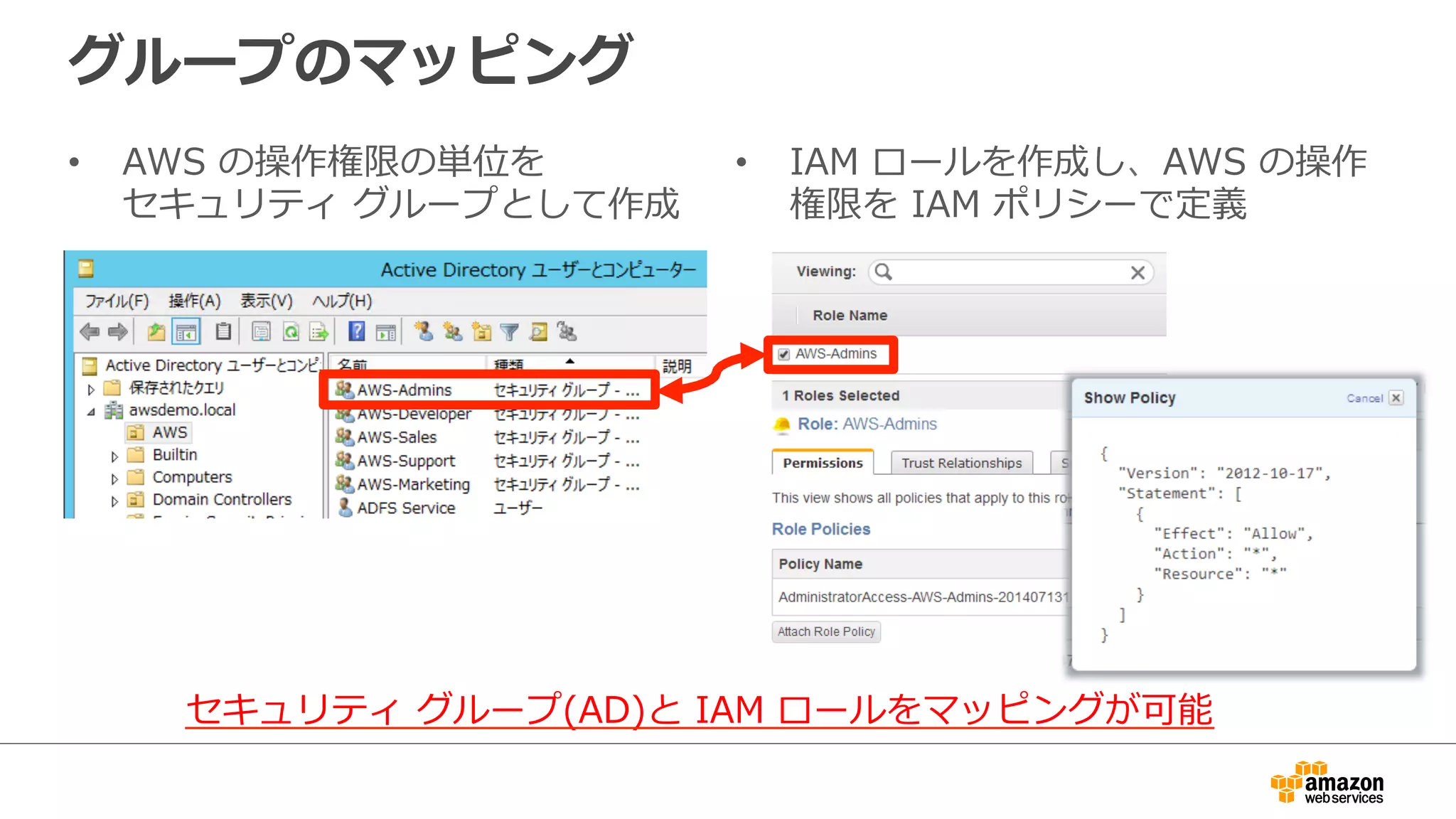Screen dimensions: 1456x819
Task: Click the amazon web services logo
Action: click(1327, 782)
